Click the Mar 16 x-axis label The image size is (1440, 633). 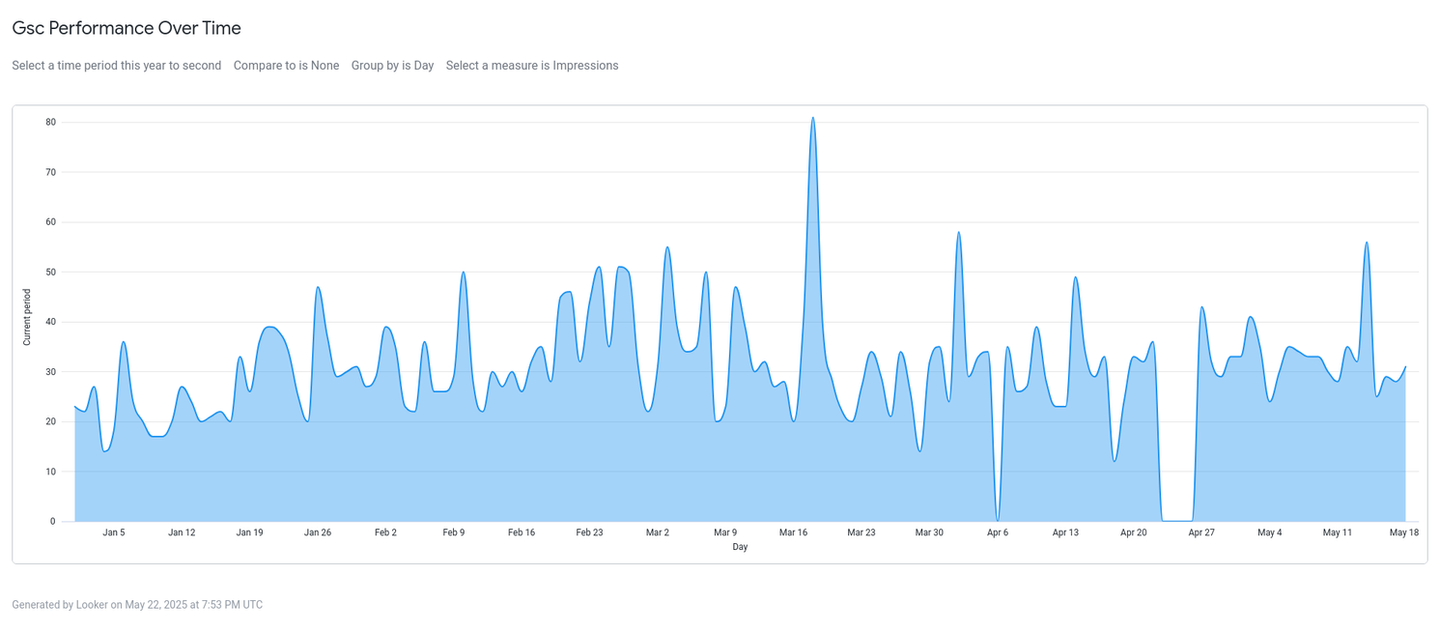pyautogui.click(x=794, y=533)
